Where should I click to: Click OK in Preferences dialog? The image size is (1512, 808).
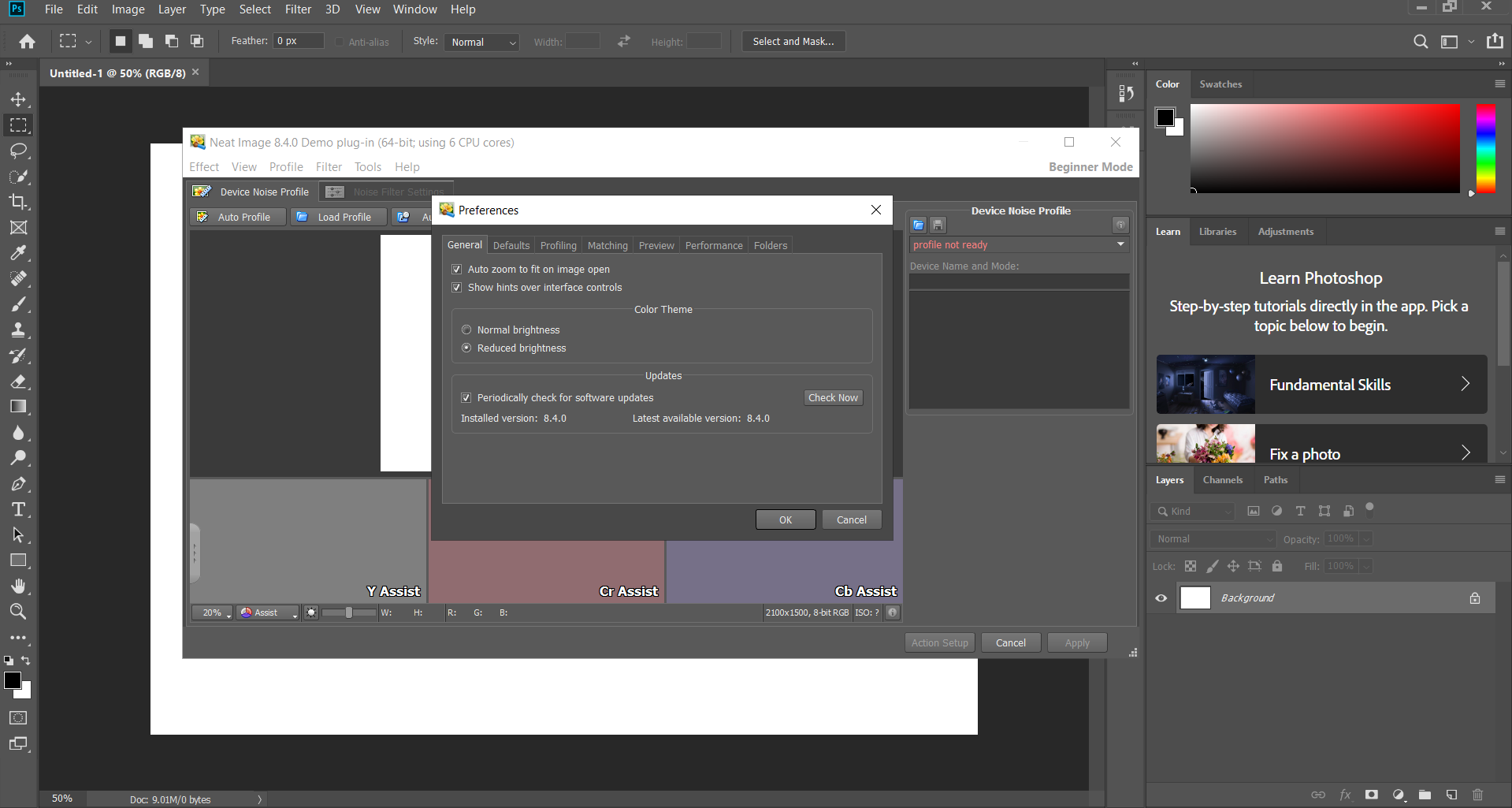[786, 520]
